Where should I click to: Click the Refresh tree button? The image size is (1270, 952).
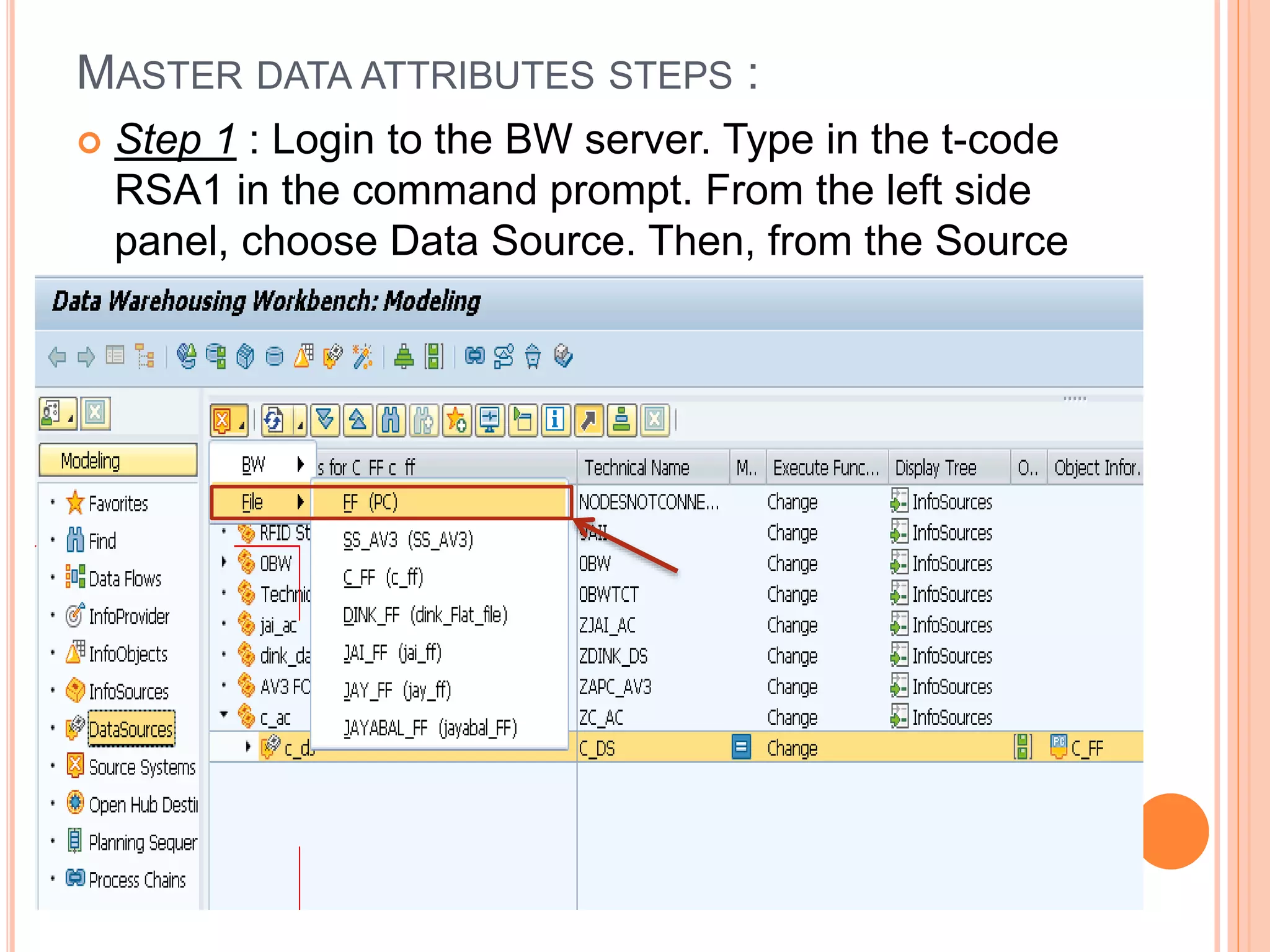click(275, 421)
